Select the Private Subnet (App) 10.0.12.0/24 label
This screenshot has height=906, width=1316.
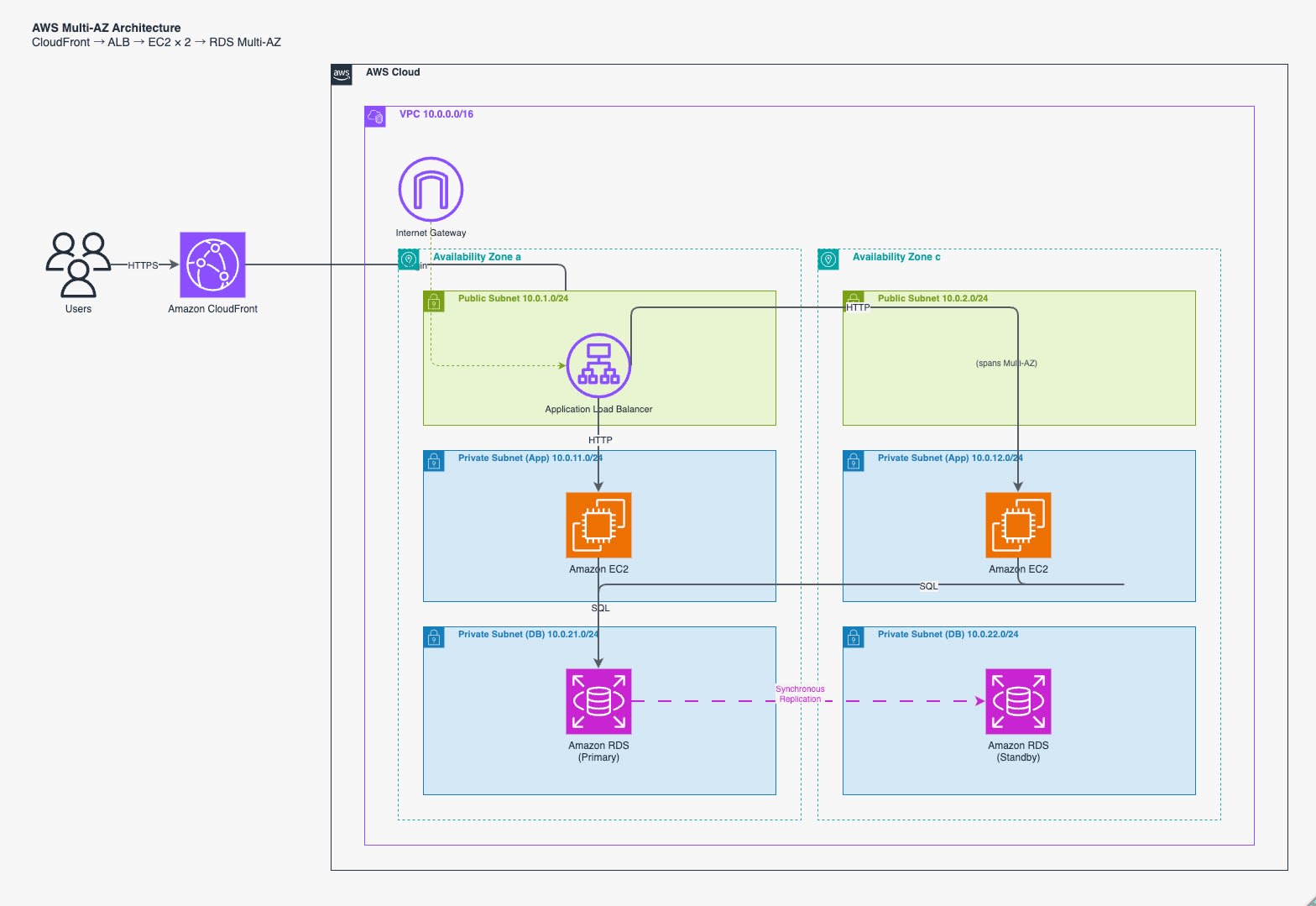click(950, 458)
